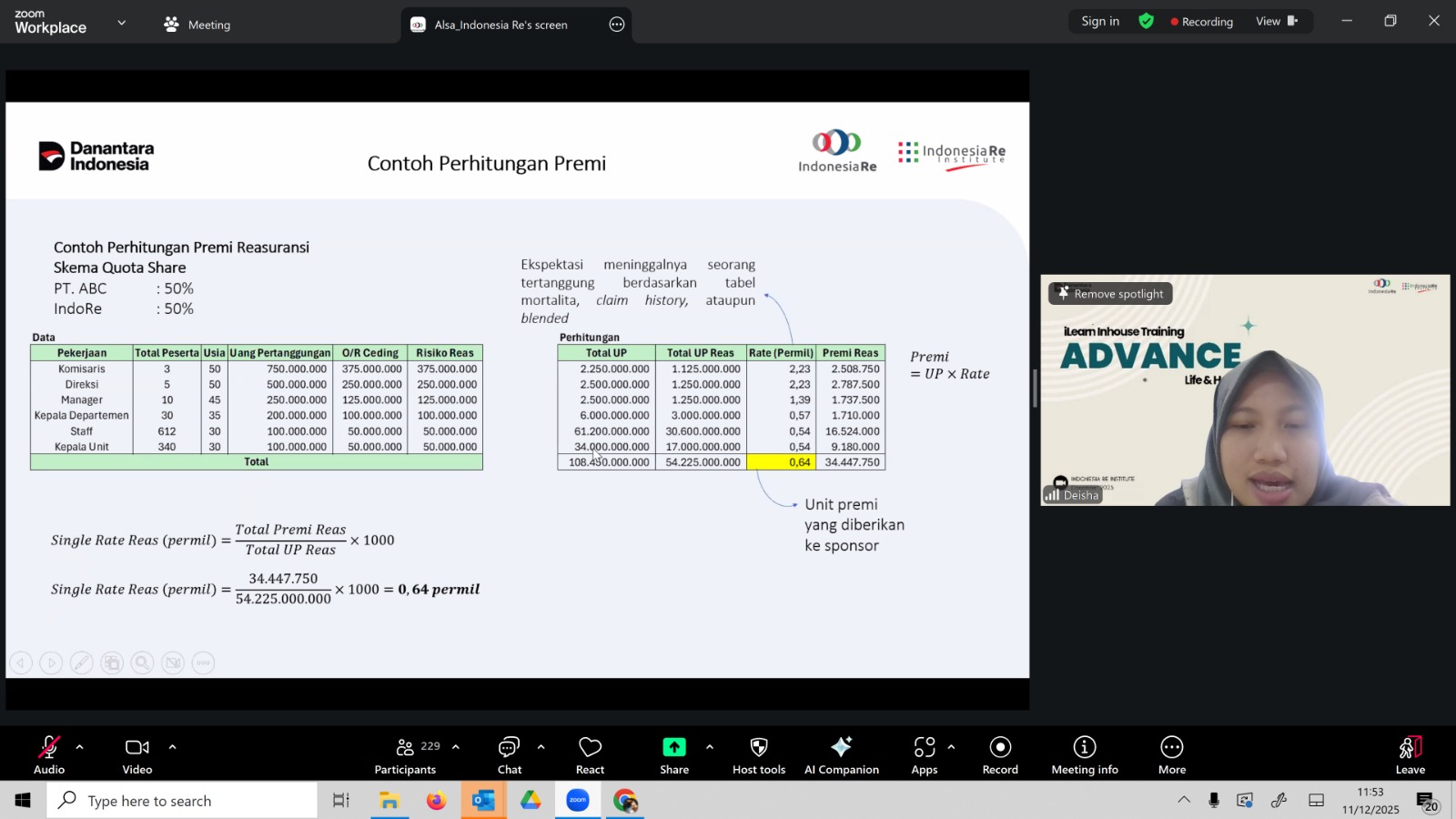The image size is (1456, 819).
Task: Switch to the Meeting tab
Action: [x=197, y=25]
